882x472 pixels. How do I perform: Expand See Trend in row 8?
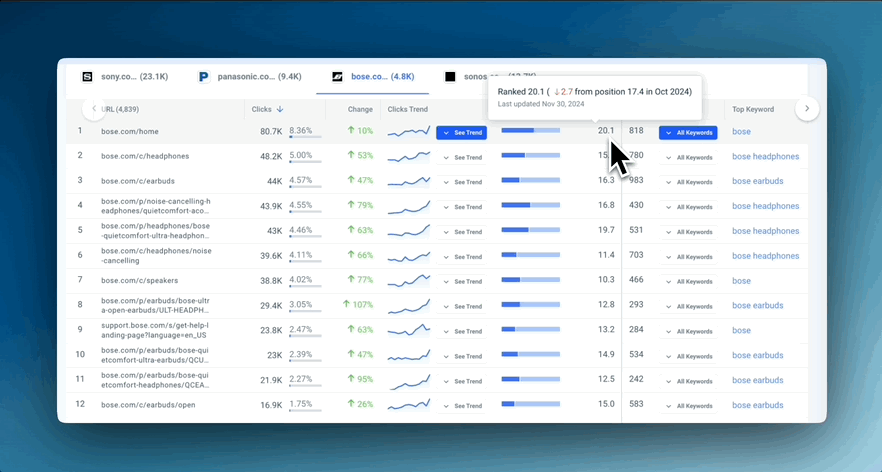[x=462, y=306]
